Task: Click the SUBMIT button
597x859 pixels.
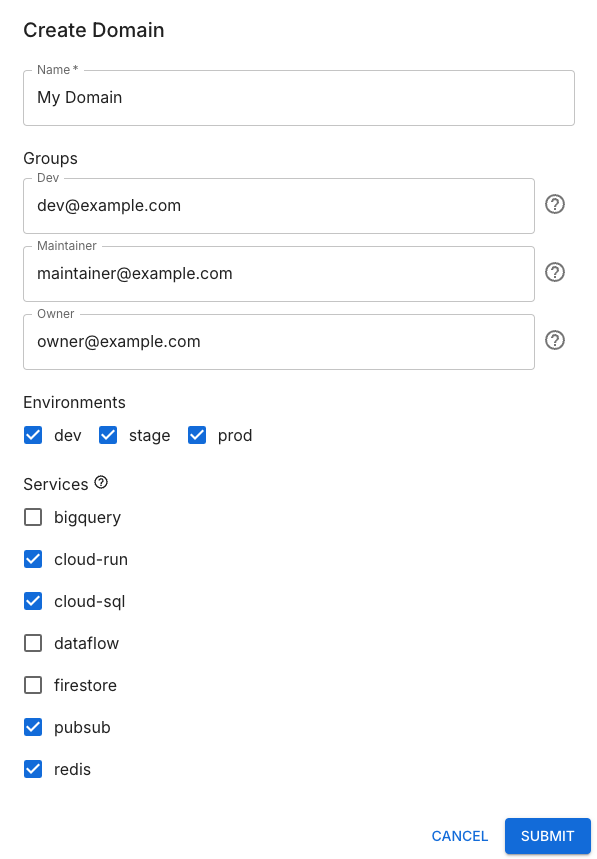Action: coord(547,836)
